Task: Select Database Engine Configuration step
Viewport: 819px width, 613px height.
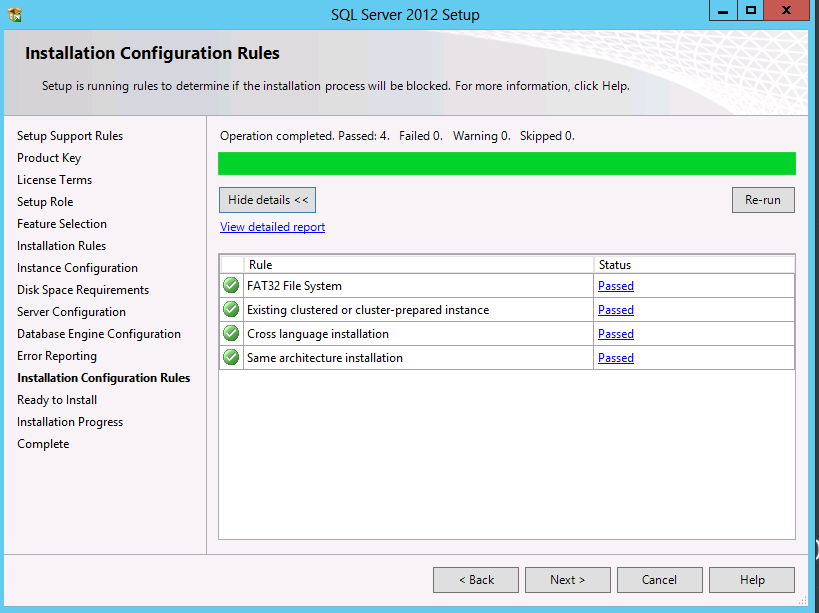Action: [99, 334]
